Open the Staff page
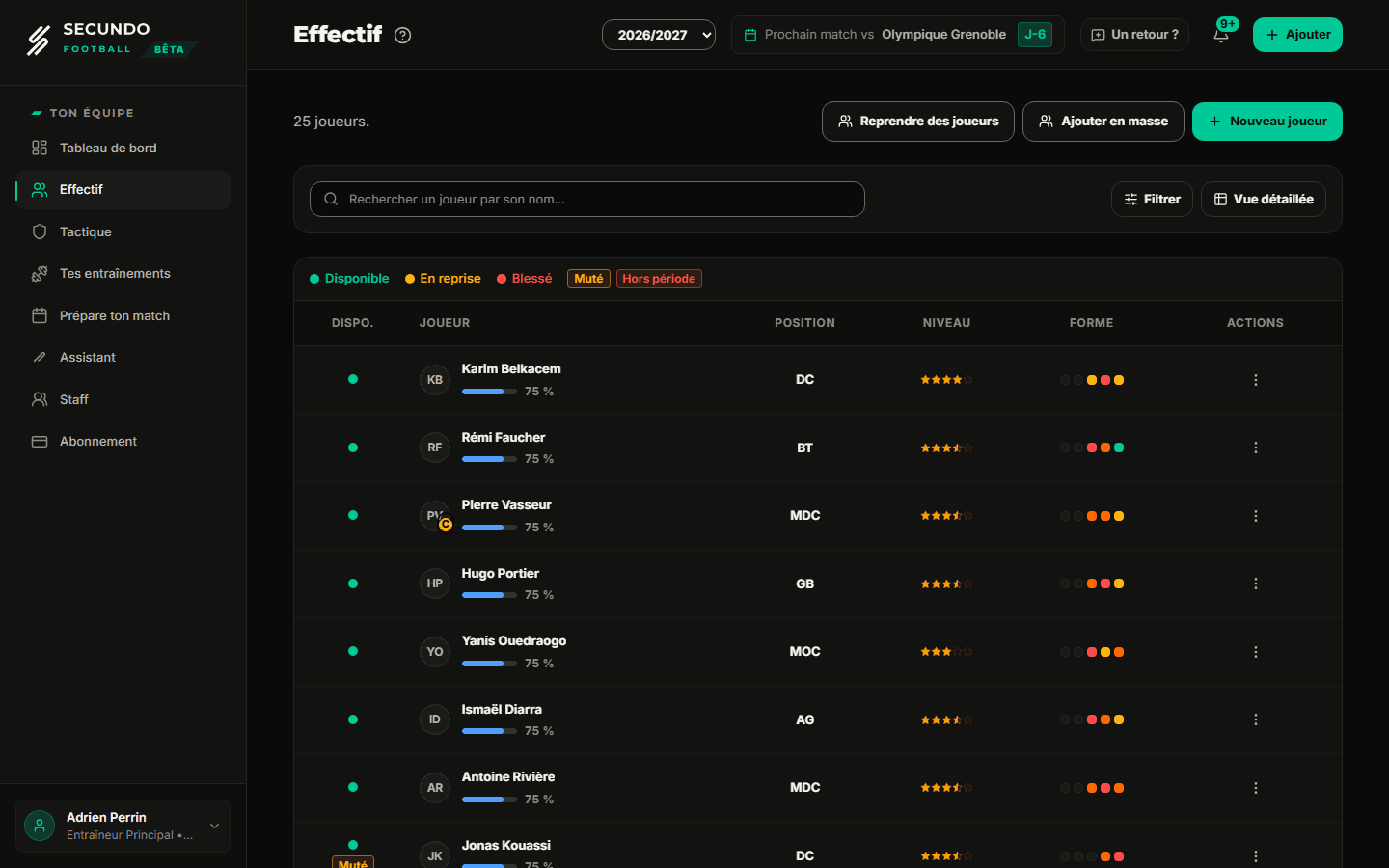 123,399
